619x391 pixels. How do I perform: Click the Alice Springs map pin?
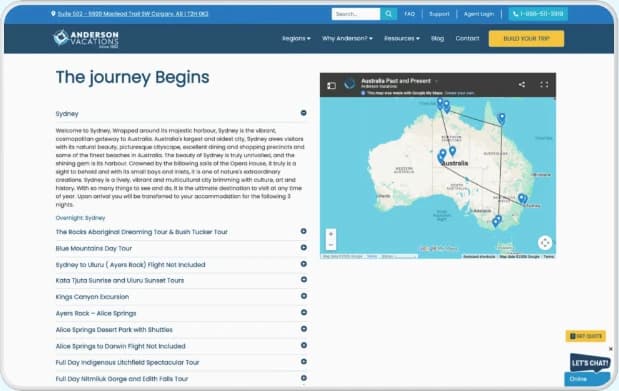452,151
